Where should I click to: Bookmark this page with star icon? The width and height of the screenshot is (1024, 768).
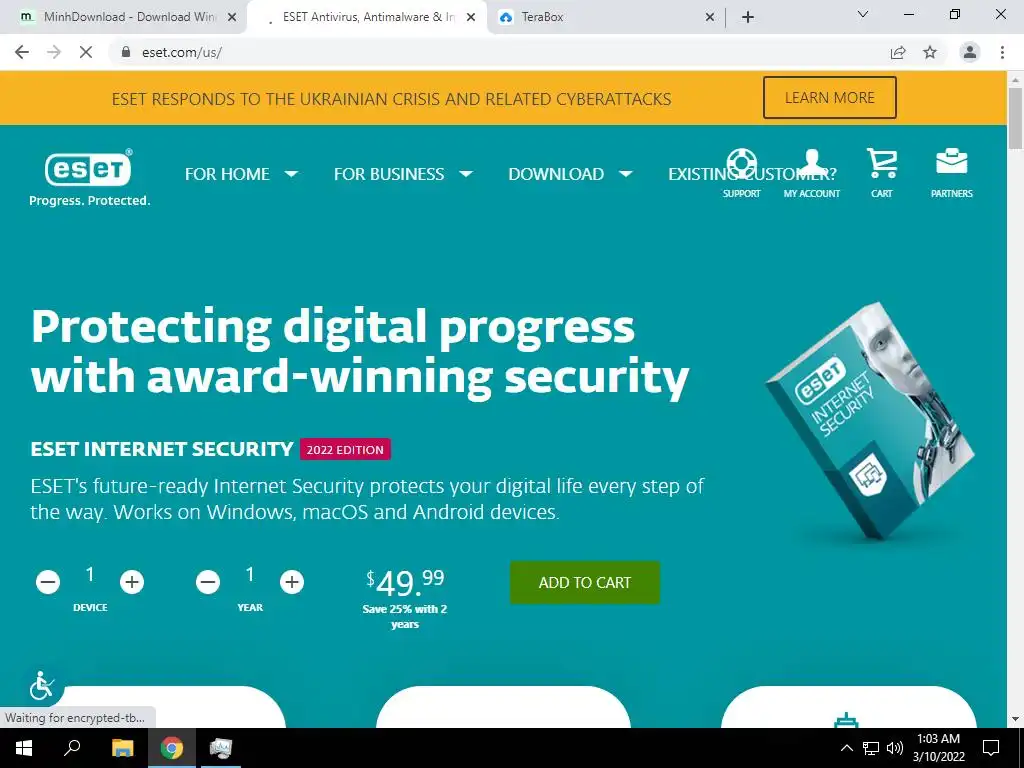[930, 52]
